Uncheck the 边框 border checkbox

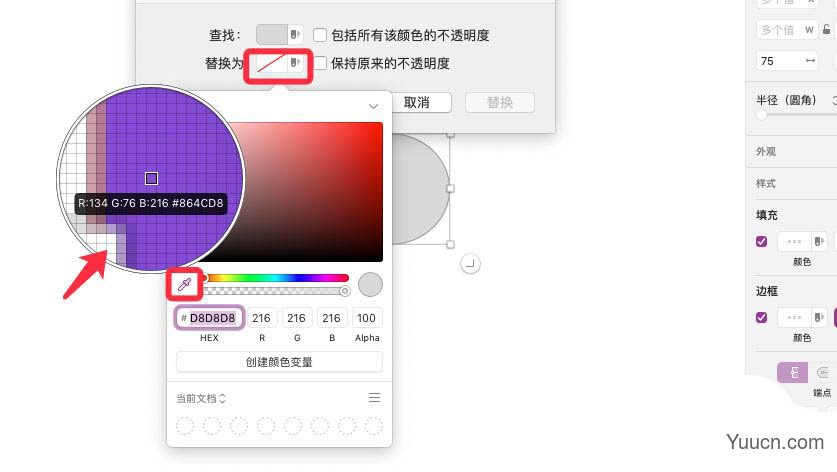[762, 318]
